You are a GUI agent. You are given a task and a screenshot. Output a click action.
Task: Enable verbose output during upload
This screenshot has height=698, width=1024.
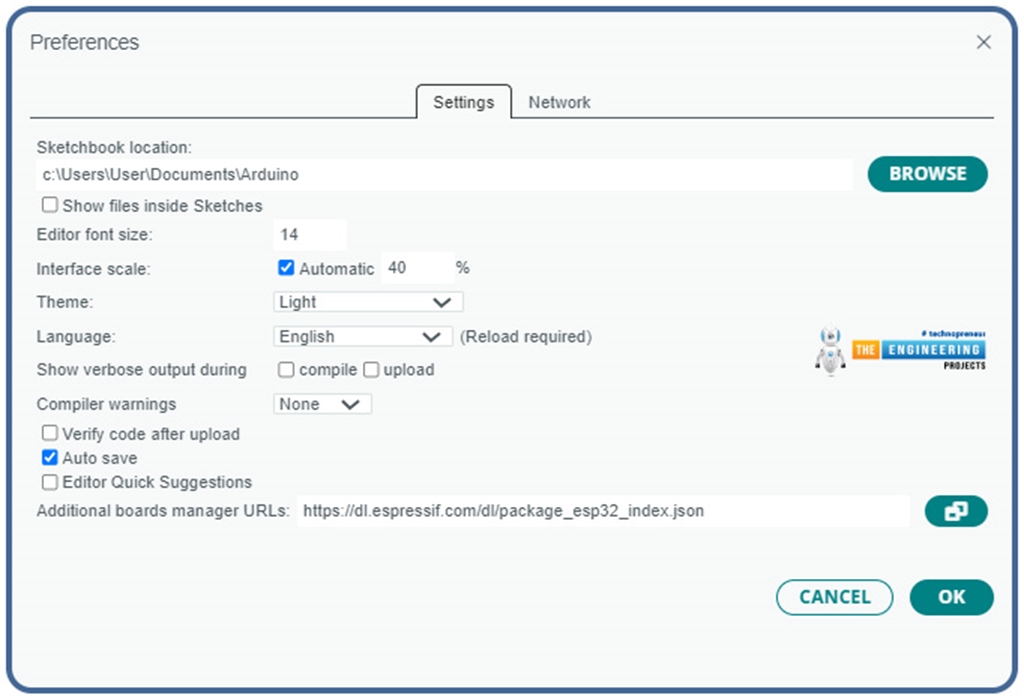tap(371, 370)
